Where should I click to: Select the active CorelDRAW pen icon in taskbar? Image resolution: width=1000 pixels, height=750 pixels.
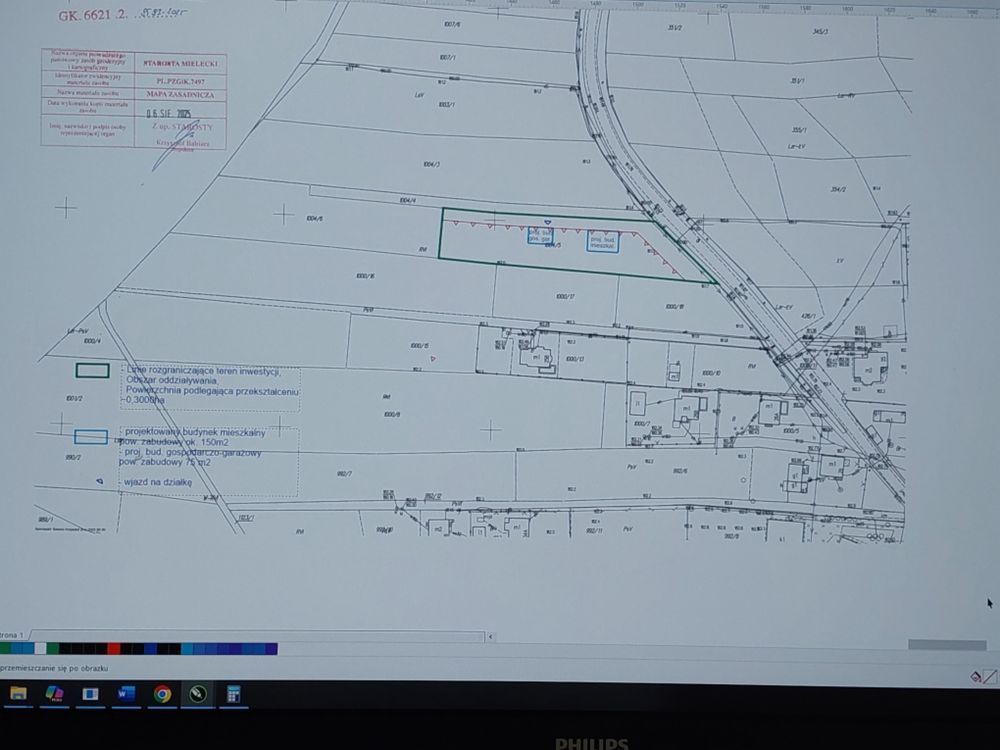(x=197, y=694)
